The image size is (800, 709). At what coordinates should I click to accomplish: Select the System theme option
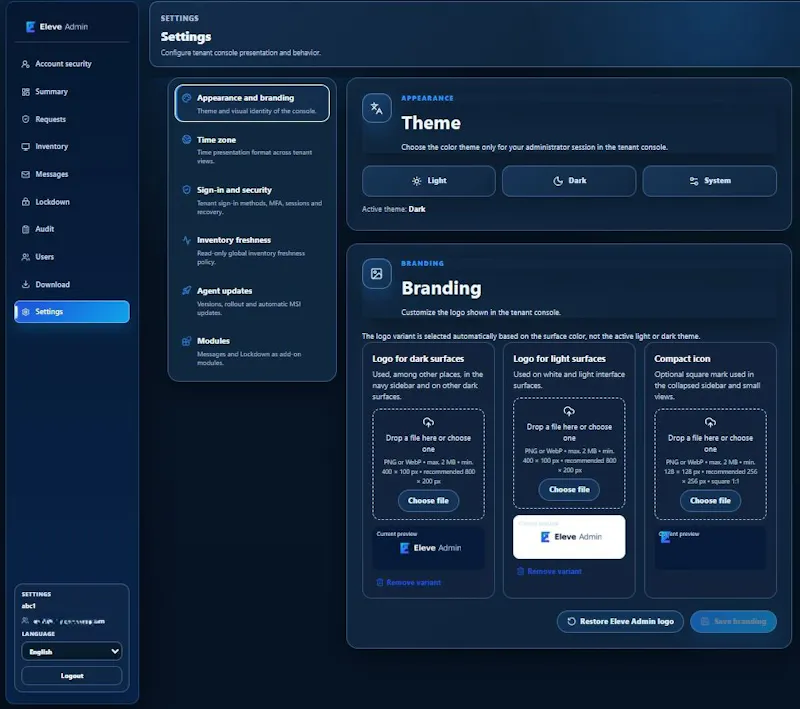point(710,181)
